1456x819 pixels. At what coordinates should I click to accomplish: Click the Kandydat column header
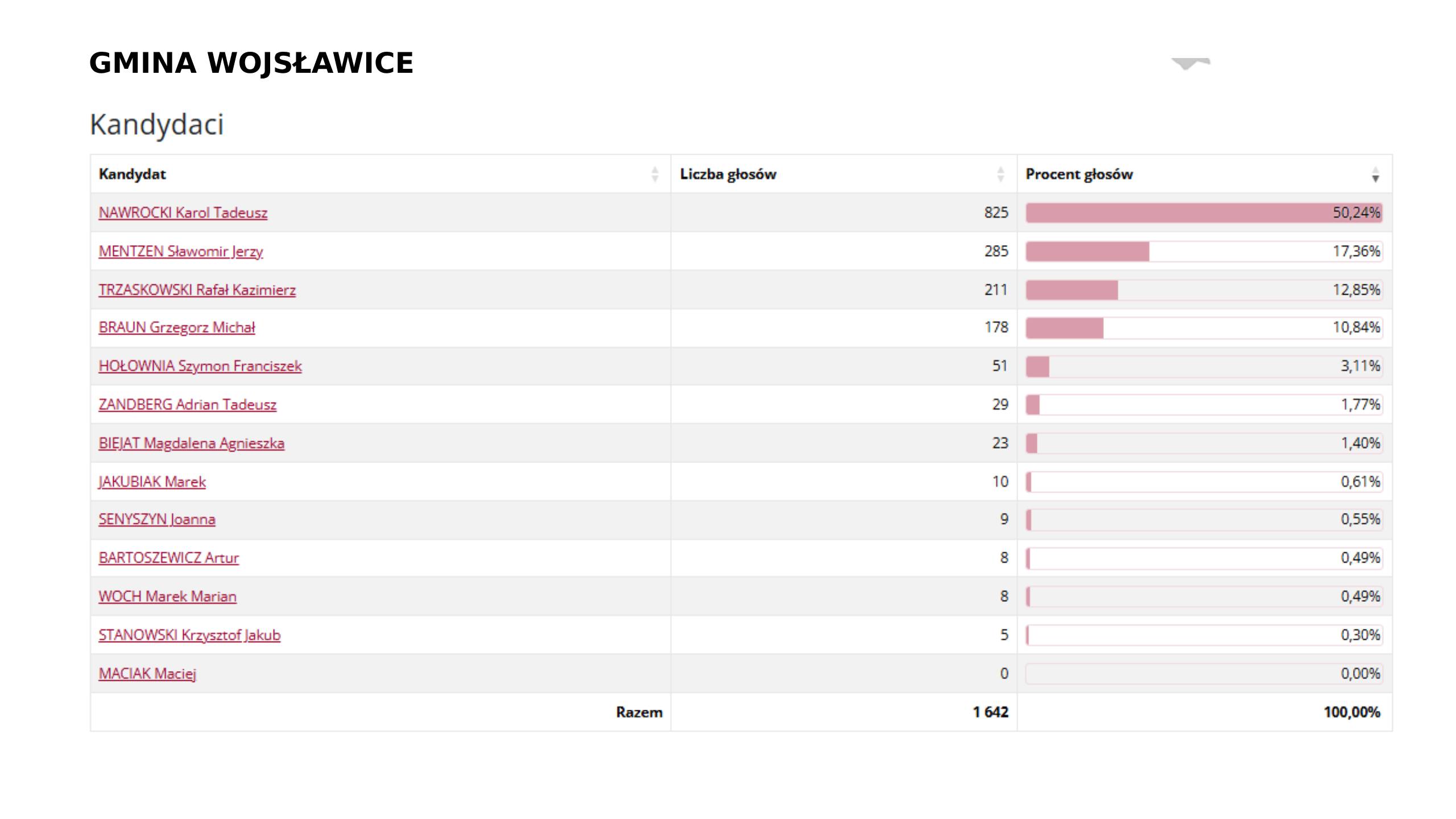click(x=133, y=174)
